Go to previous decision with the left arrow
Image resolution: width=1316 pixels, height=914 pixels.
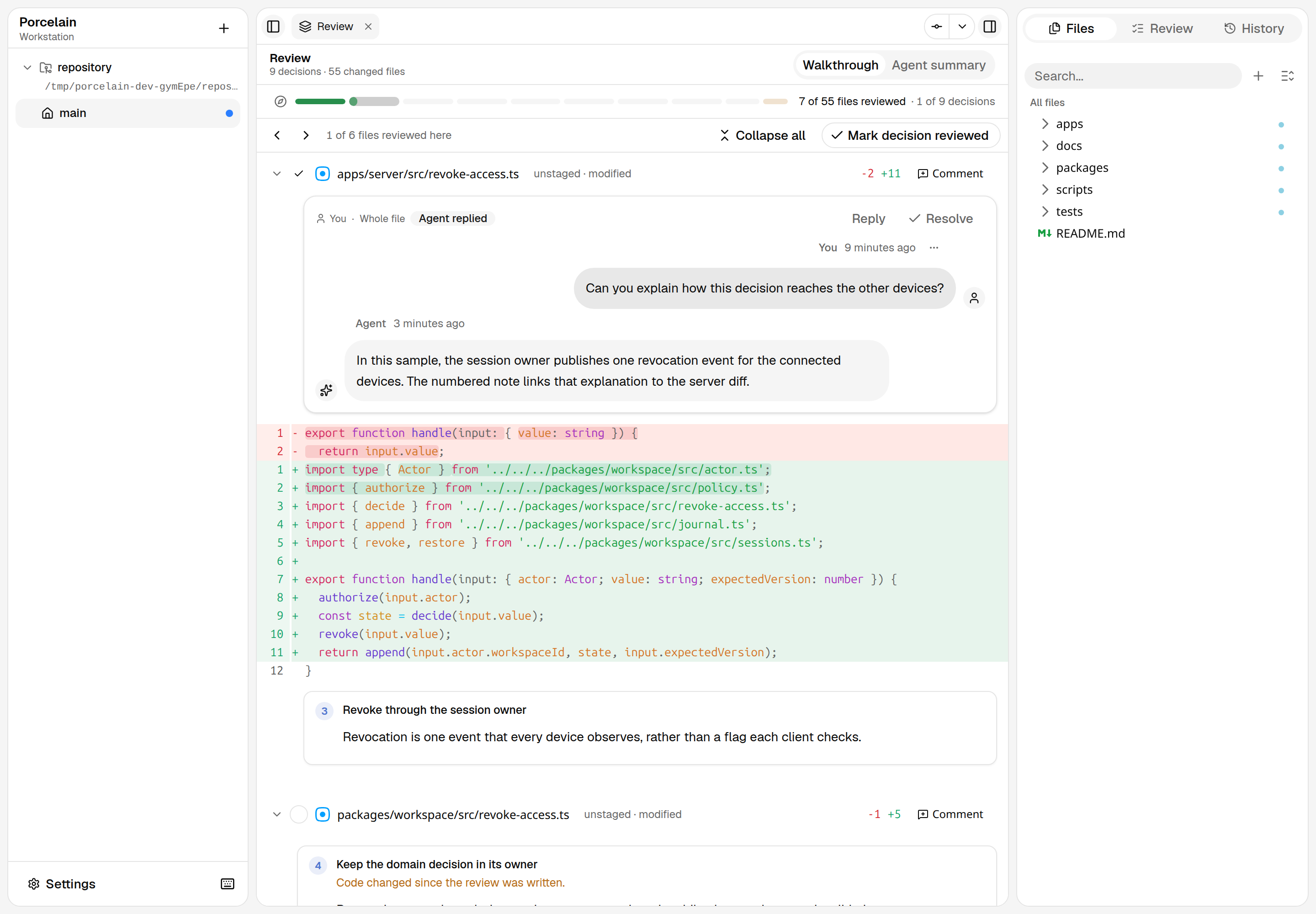pyautogui.click(x=277, y=135)
